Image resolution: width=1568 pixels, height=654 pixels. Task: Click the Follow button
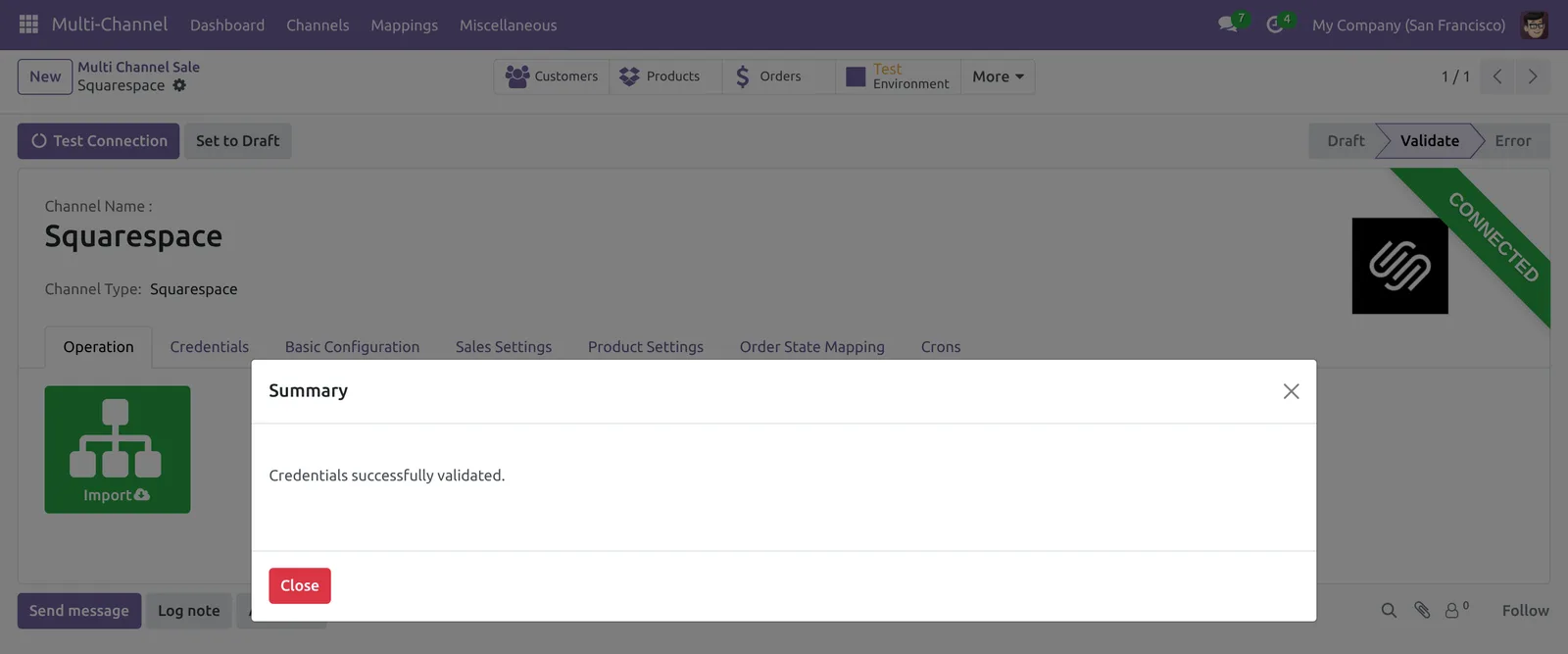1525,610
